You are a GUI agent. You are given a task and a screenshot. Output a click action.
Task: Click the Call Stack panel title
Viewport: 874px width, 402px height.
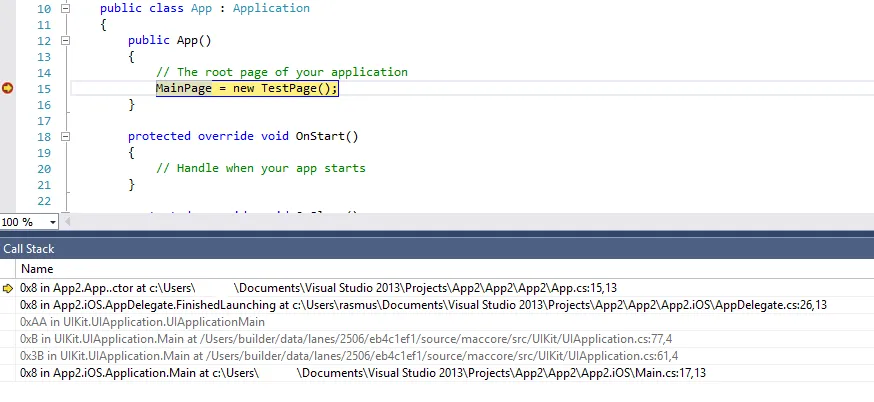28,249
